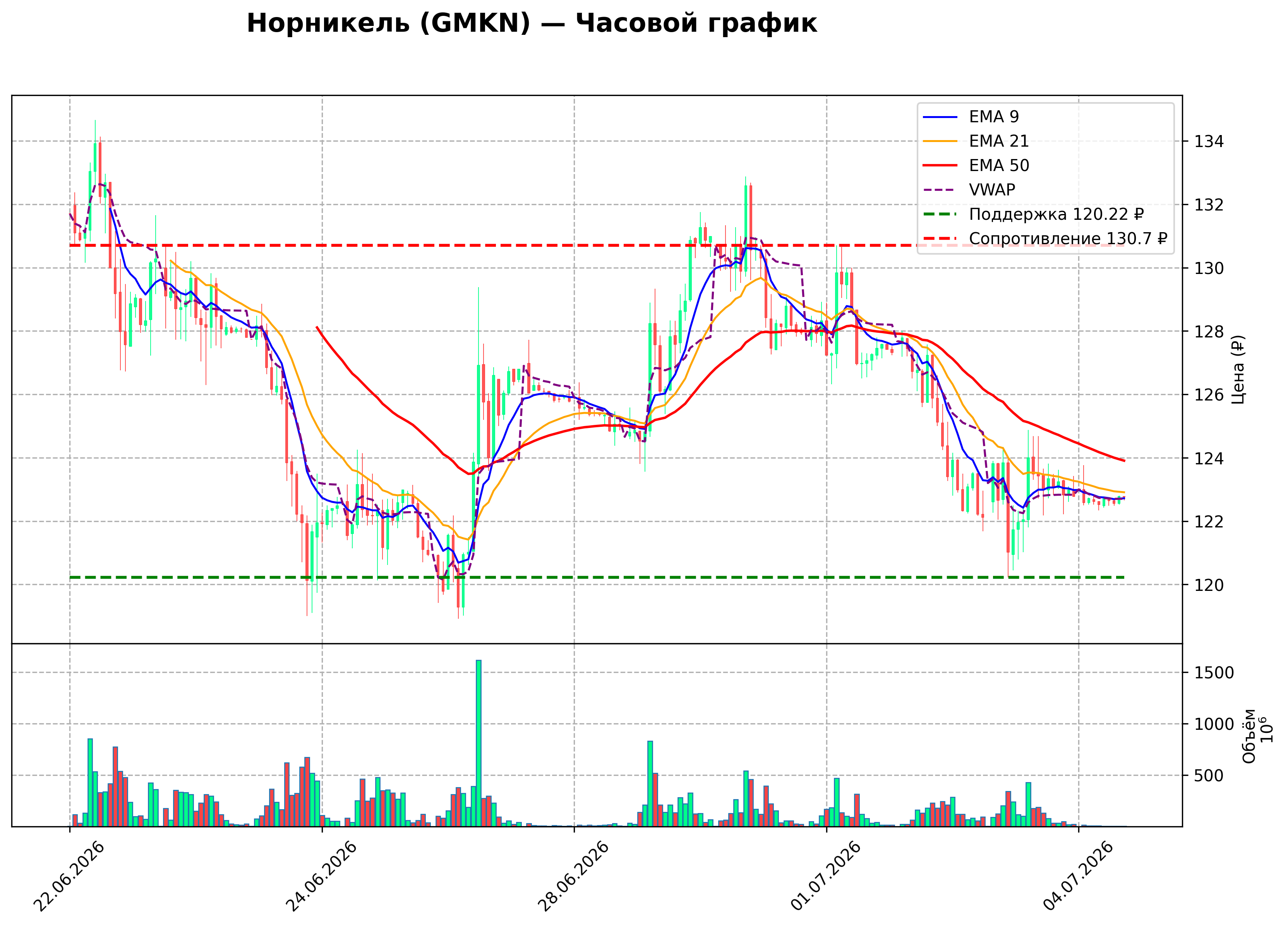1288x926 pixels.
Task: Click the volume axis value 1000
Action: click(x=1214, y=724)
